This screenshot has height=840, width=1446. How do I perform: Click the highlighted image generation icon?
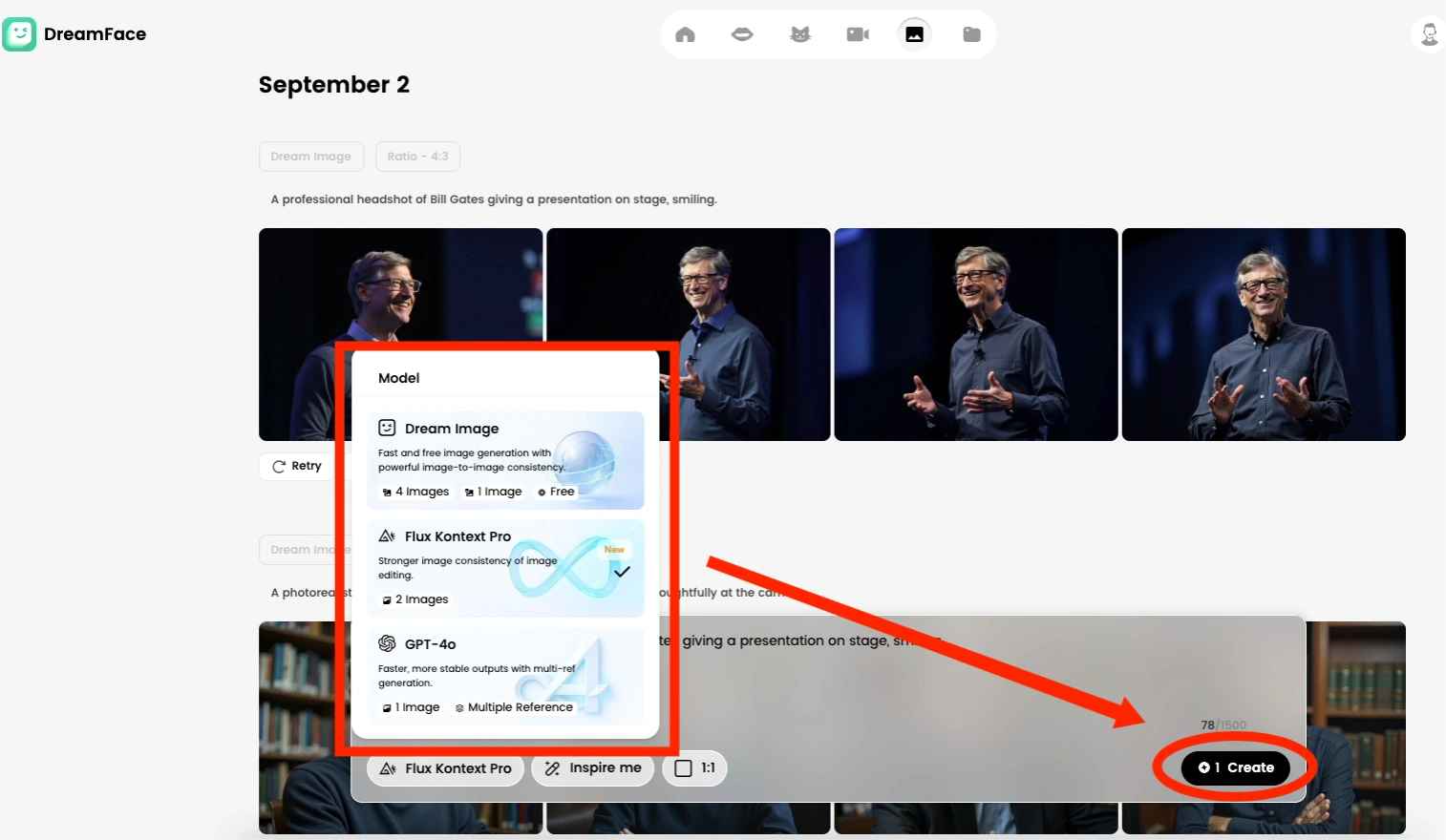click(x=914, y=33)
